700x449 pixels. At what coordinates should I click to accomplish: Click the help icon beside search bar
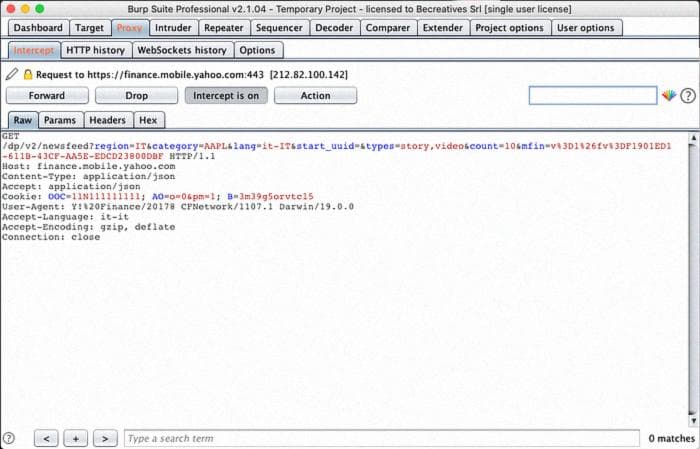point(8,438)
